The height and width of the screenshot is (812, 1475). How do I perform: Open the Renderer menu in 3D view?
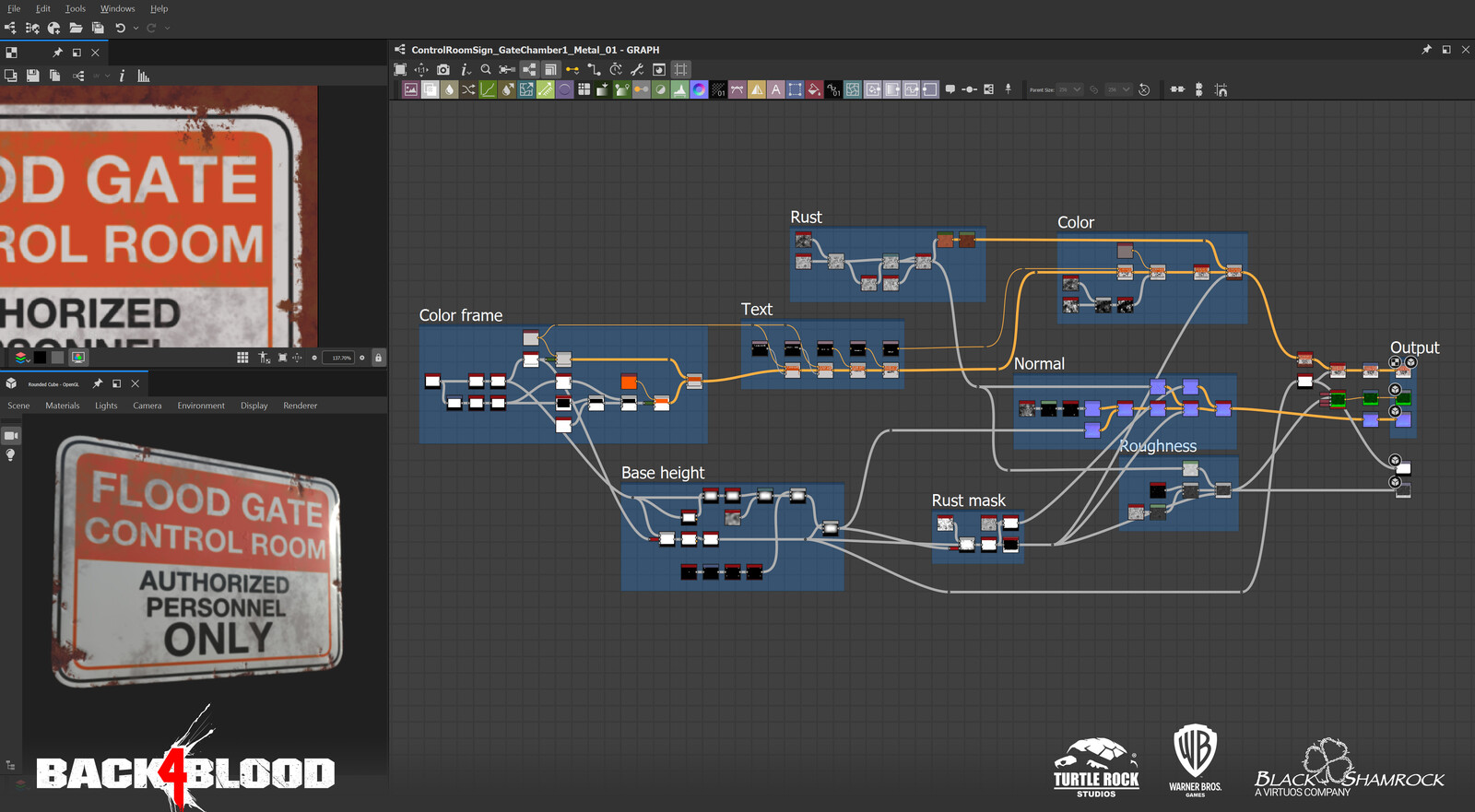[301, 406]
